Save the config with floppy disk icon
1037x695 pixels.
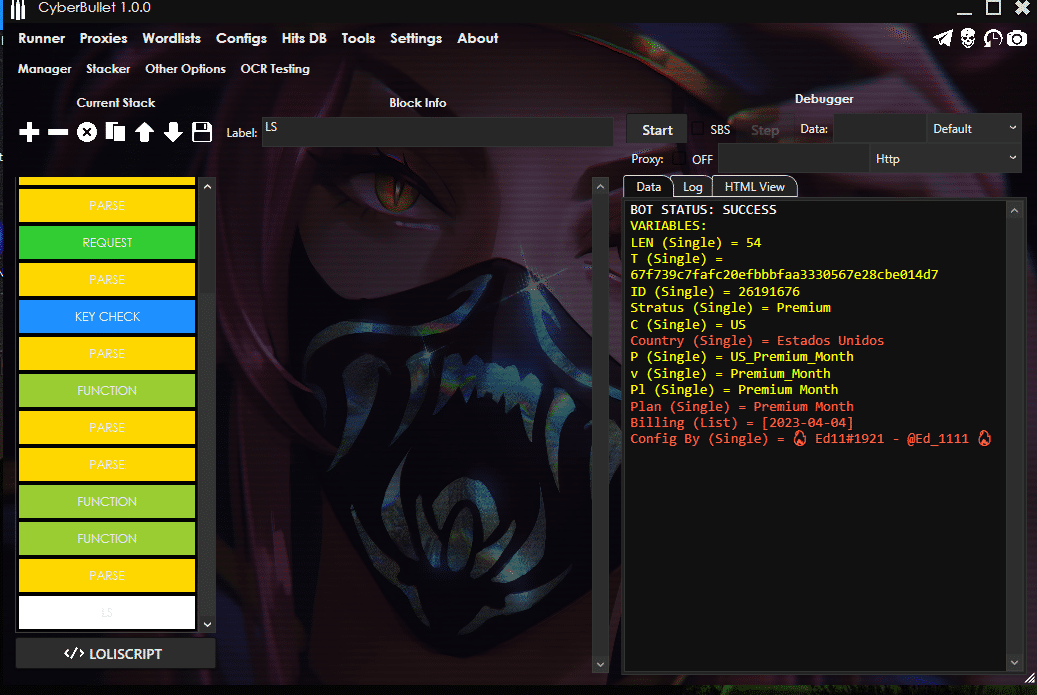coord(201,132)
